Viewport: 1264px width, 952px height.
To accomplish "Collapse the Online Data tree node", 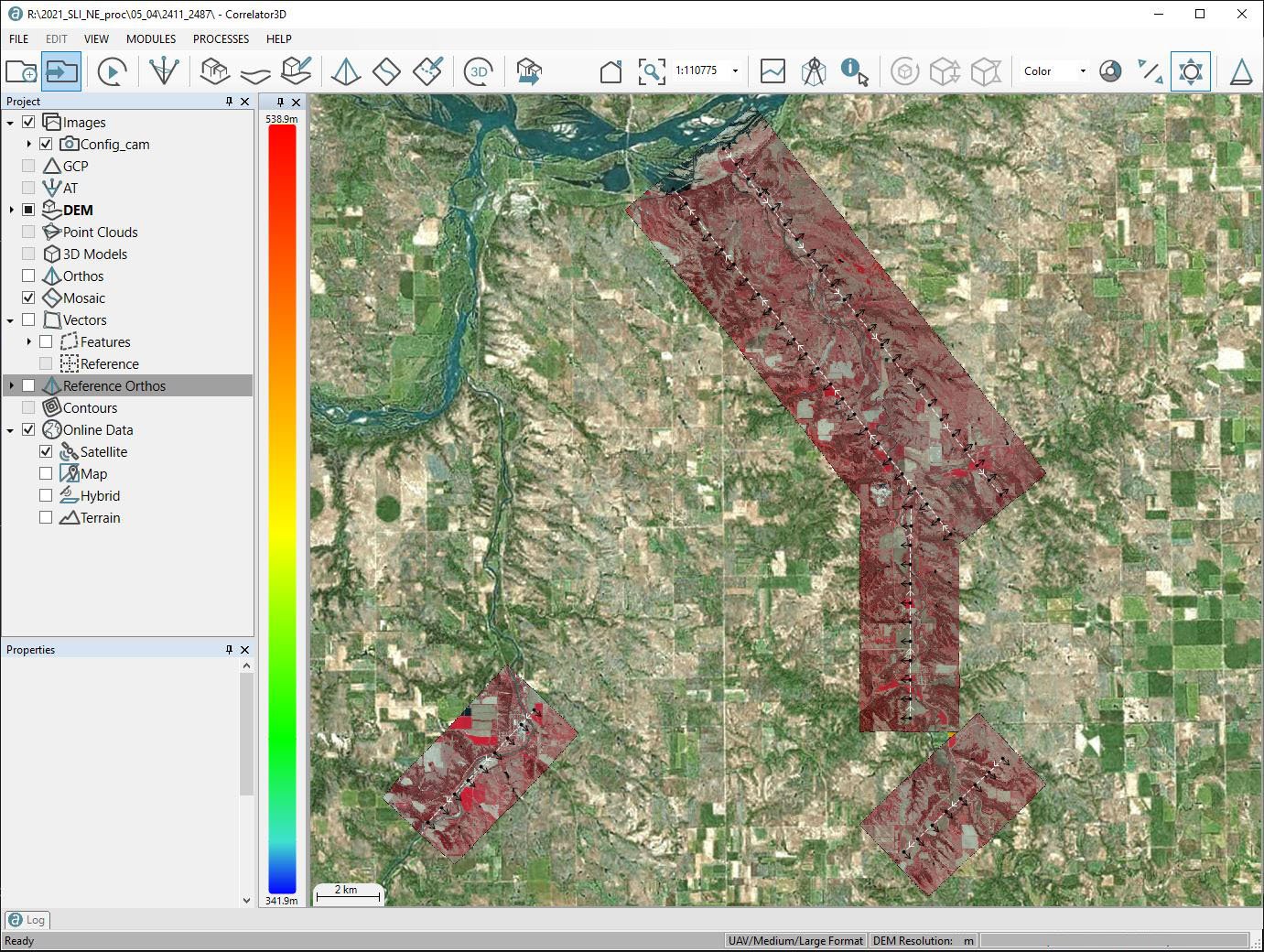I will point(9,429).
